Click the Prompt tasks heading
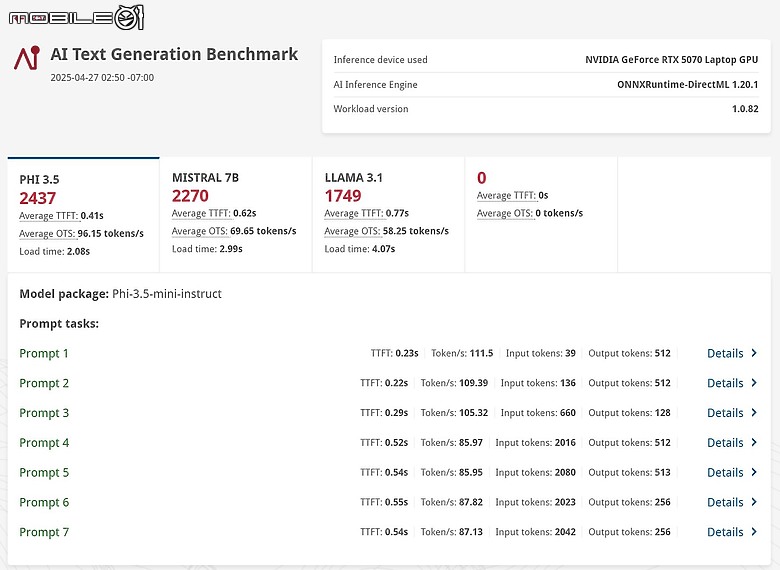The width and height of the screenshot is (780, 570). tap(59, 324)
